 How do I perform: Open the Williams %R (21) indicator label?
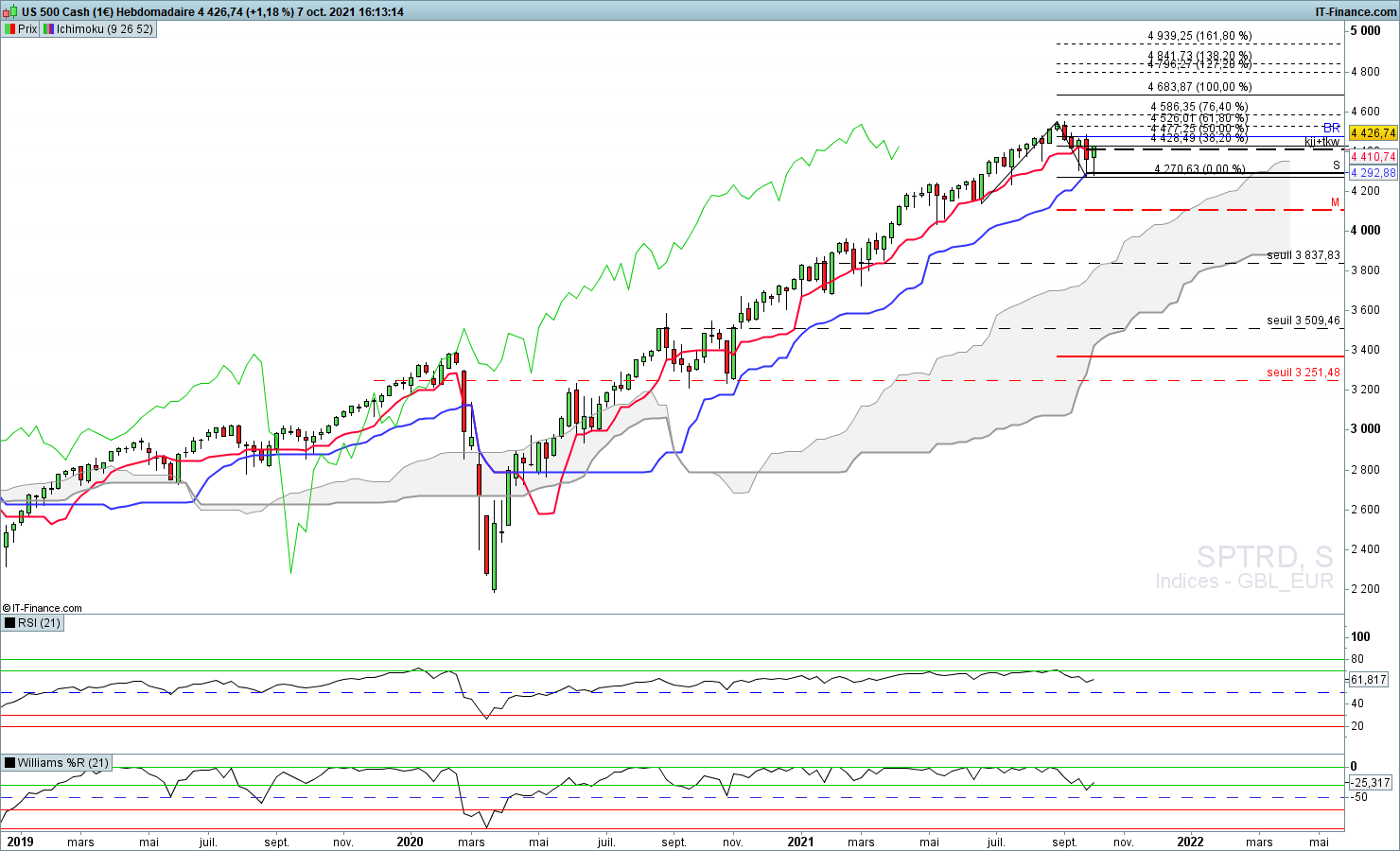(x=62, y=763)
